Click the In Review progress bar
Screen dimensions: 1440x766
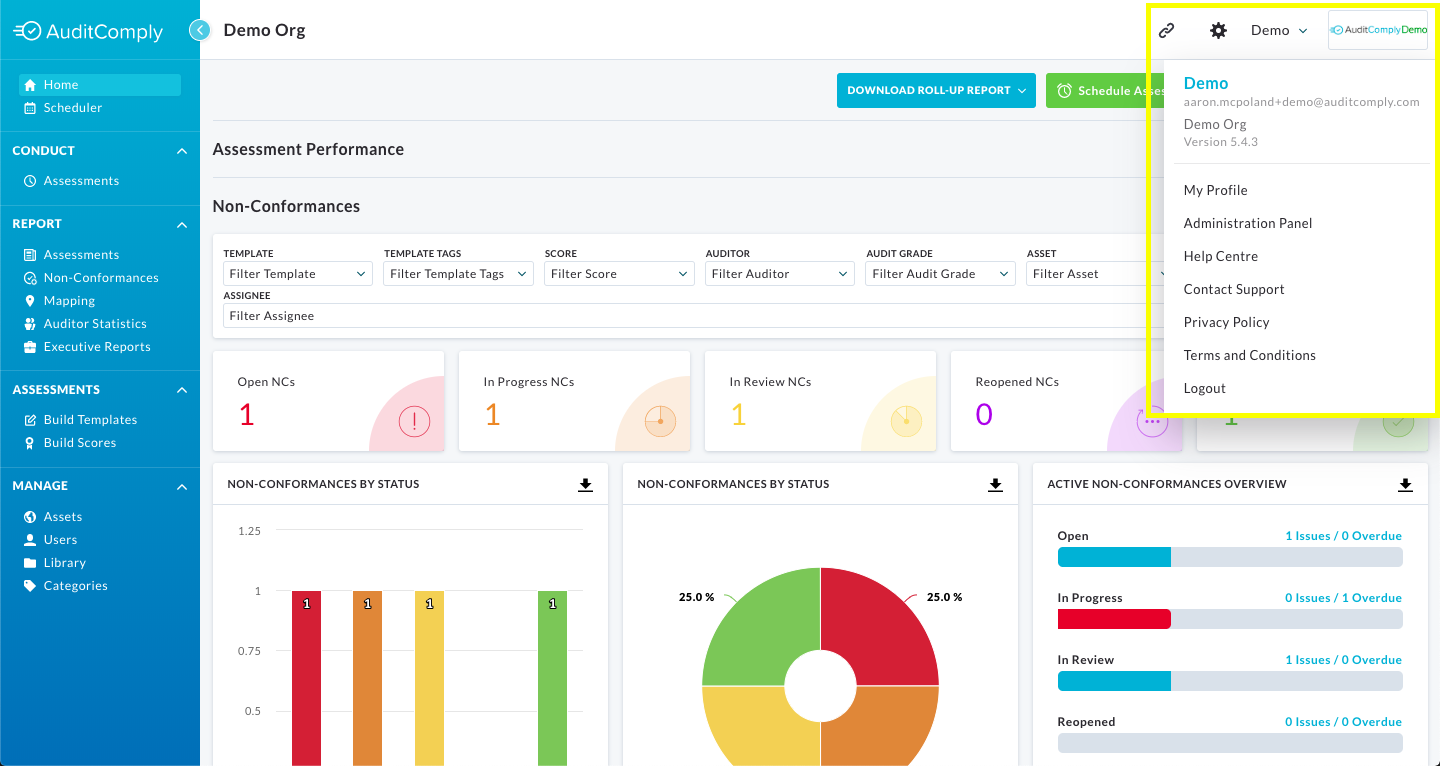click(x=1230, y=681)
